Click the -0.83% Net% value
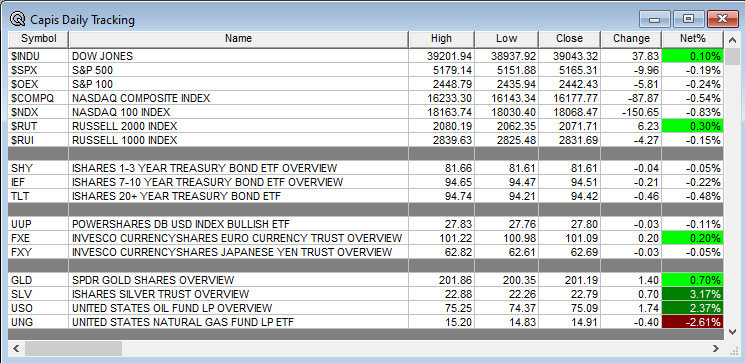Image resolution: width=745 pixels, height=363 pixels. [x=703, y=112]
